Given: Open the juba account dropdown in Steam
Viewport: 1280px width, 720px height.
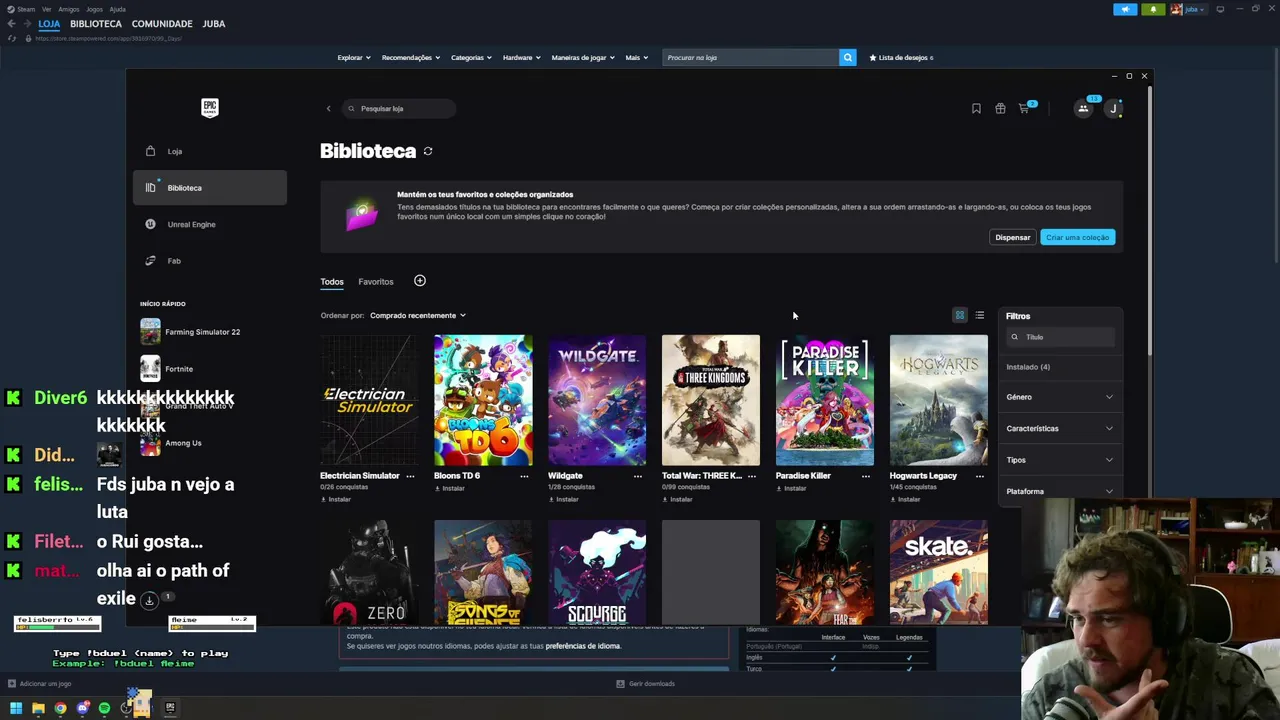Looking at the screenshot, I should (1188, 9).
